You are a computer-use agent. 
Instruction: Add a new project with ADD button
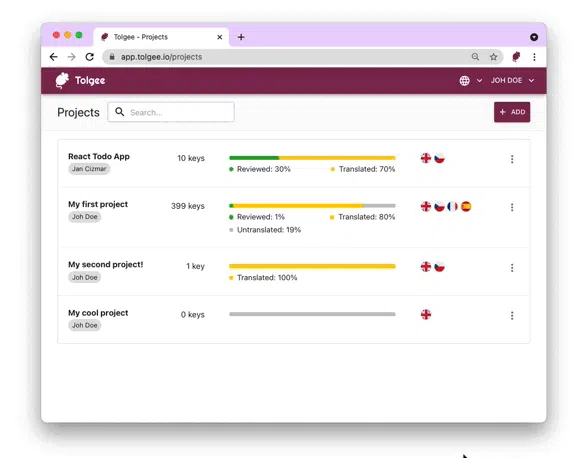click(512, 112)
